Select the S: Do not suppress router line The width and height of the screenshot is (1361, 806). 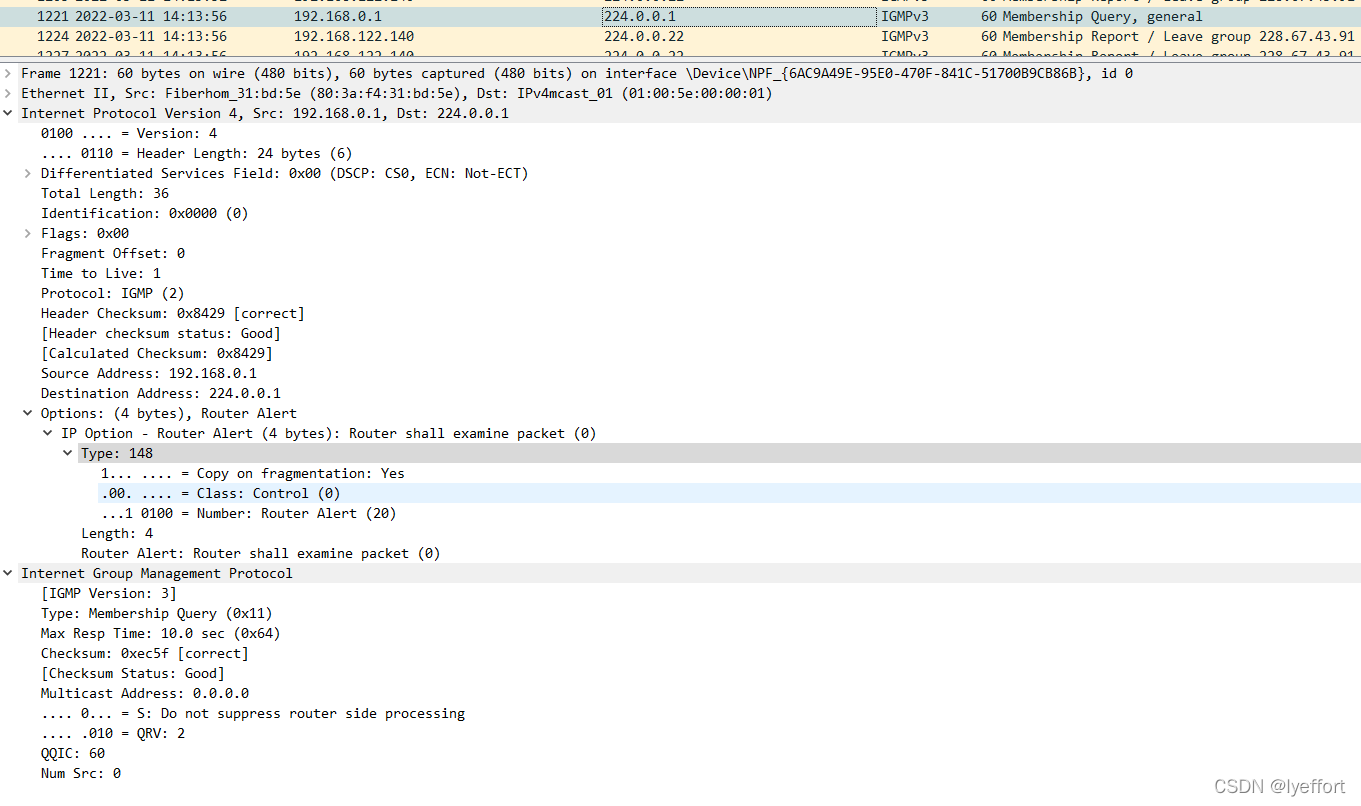(x=253, y=713)
